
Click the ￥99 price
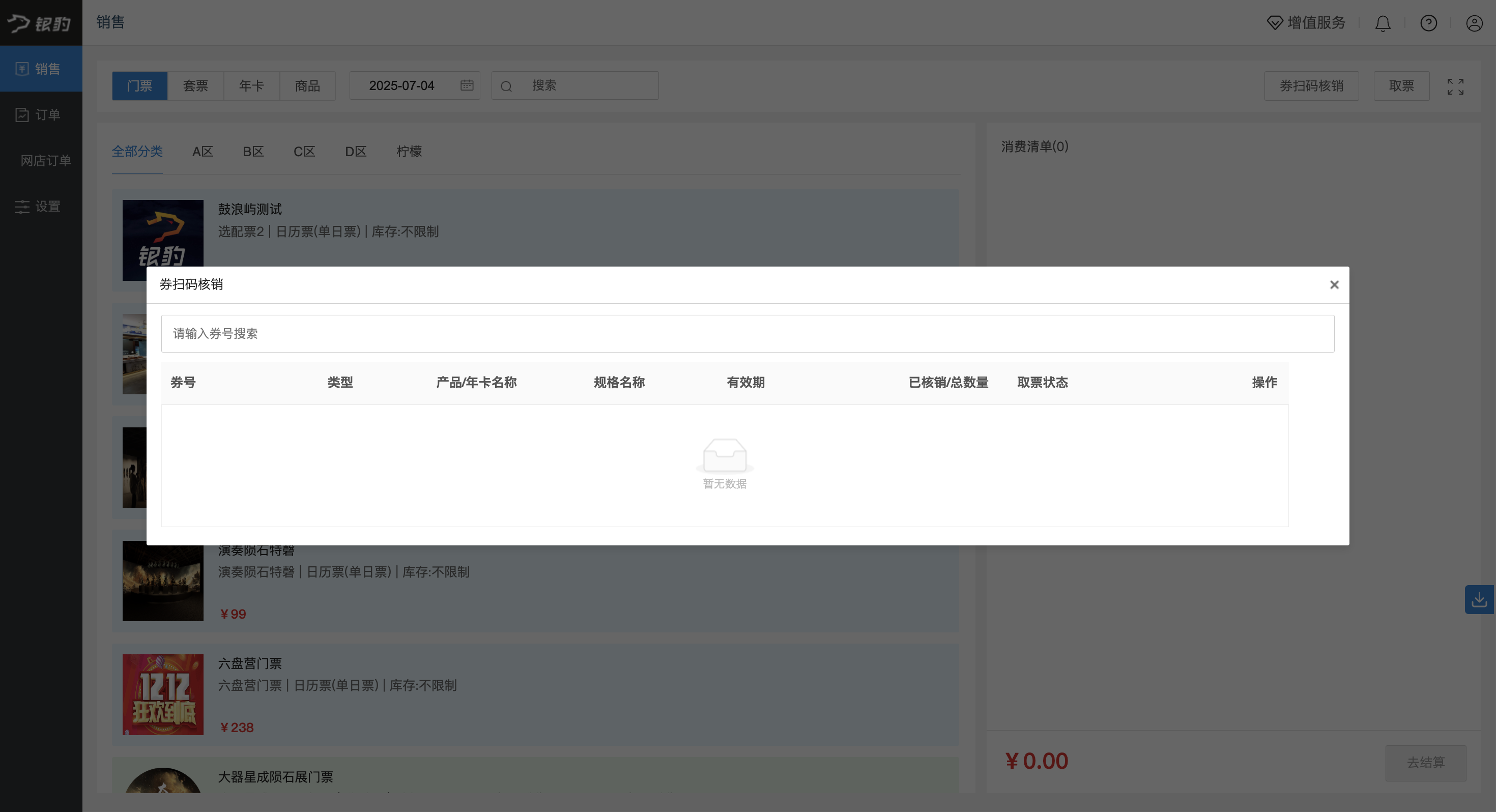coord(233,614)
